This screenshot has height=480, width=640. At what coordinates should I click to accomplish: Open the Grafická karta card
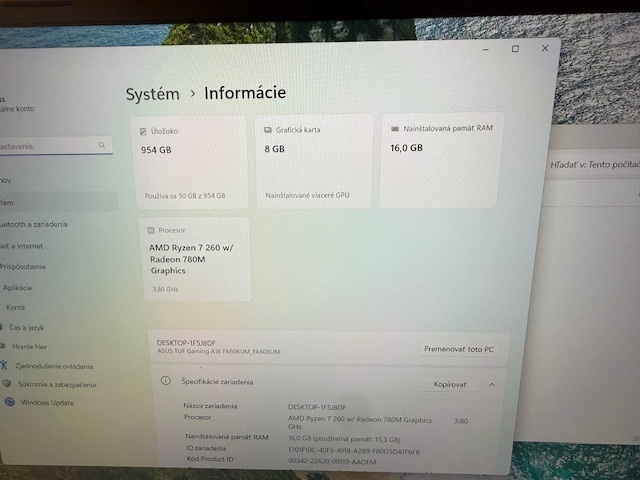click(x=314, y=162)
